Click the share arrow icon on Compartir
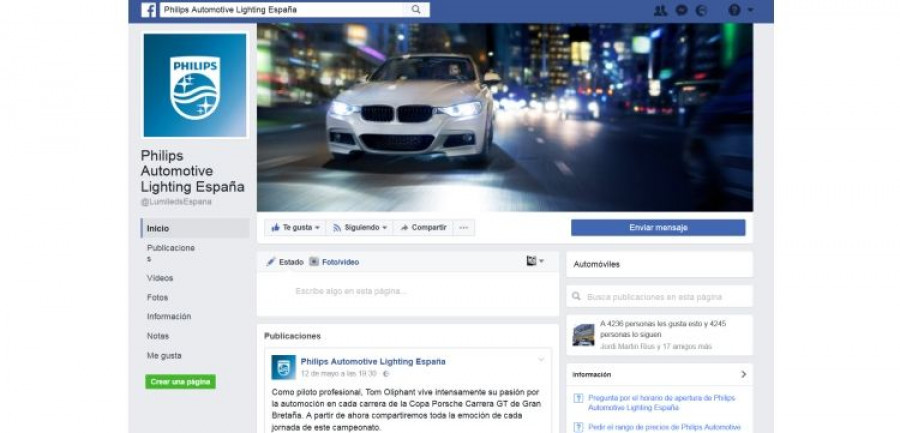The image size is (900, 433). click(404, 228)
